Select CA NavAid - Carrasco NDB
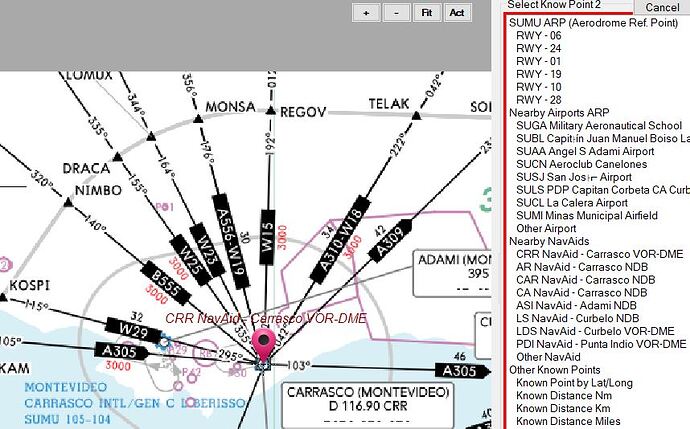Viewport: 690px width, 429px height. tap(581, 293)
